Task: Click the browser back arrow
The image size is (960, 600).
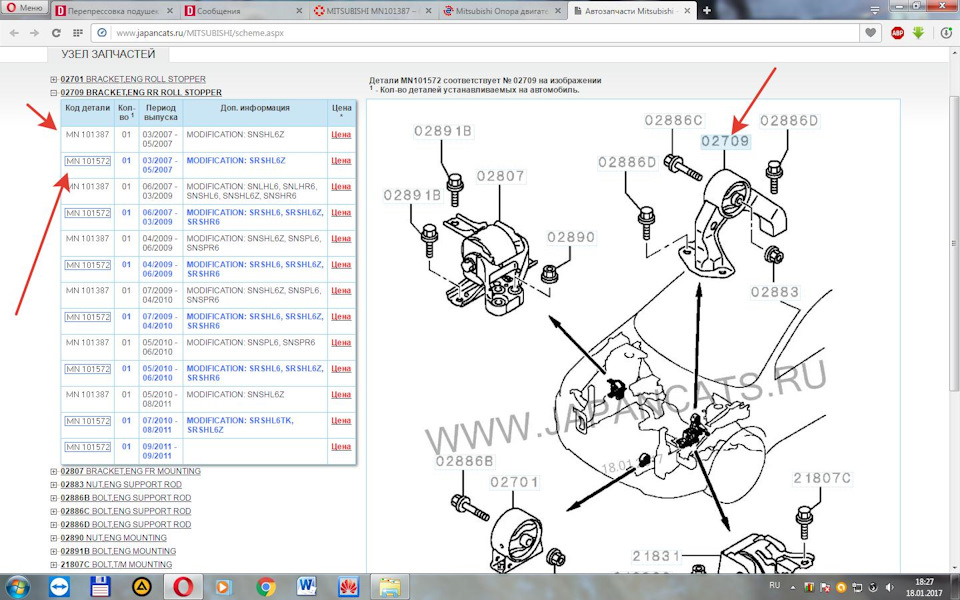Action: [13, 33]
